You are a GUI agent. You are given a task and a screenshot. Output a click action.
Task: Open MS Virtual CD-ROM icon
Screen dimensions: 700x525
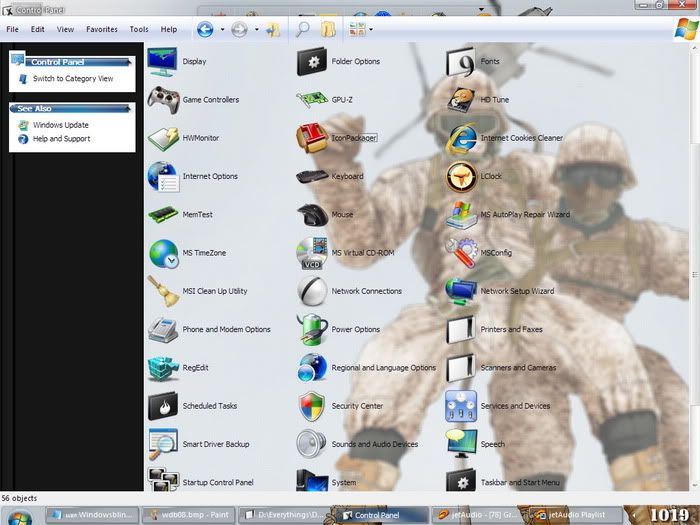[x=312, y=253]
